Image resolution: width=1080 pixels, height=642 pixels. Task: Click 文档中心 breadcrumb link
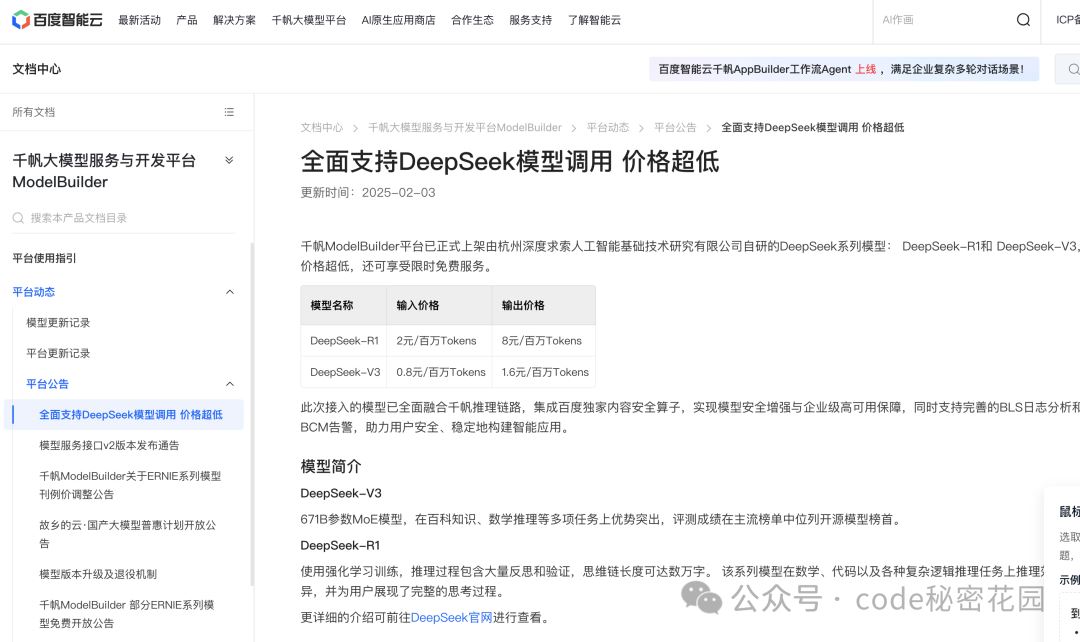point(322,127)
